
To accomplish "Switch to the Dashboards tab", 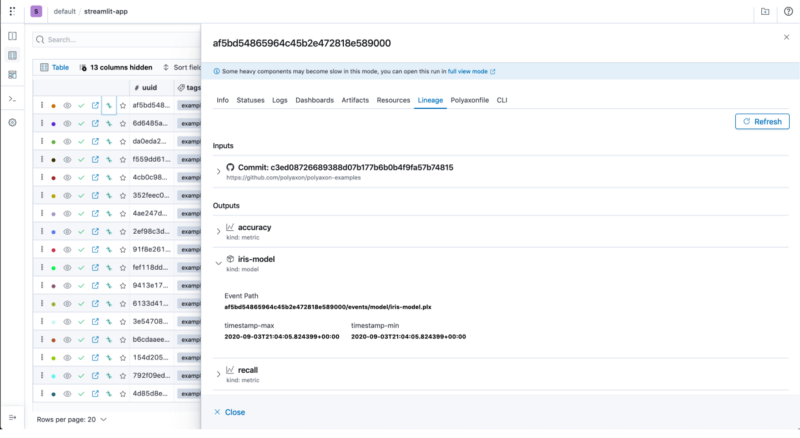I will pos(314,100).
